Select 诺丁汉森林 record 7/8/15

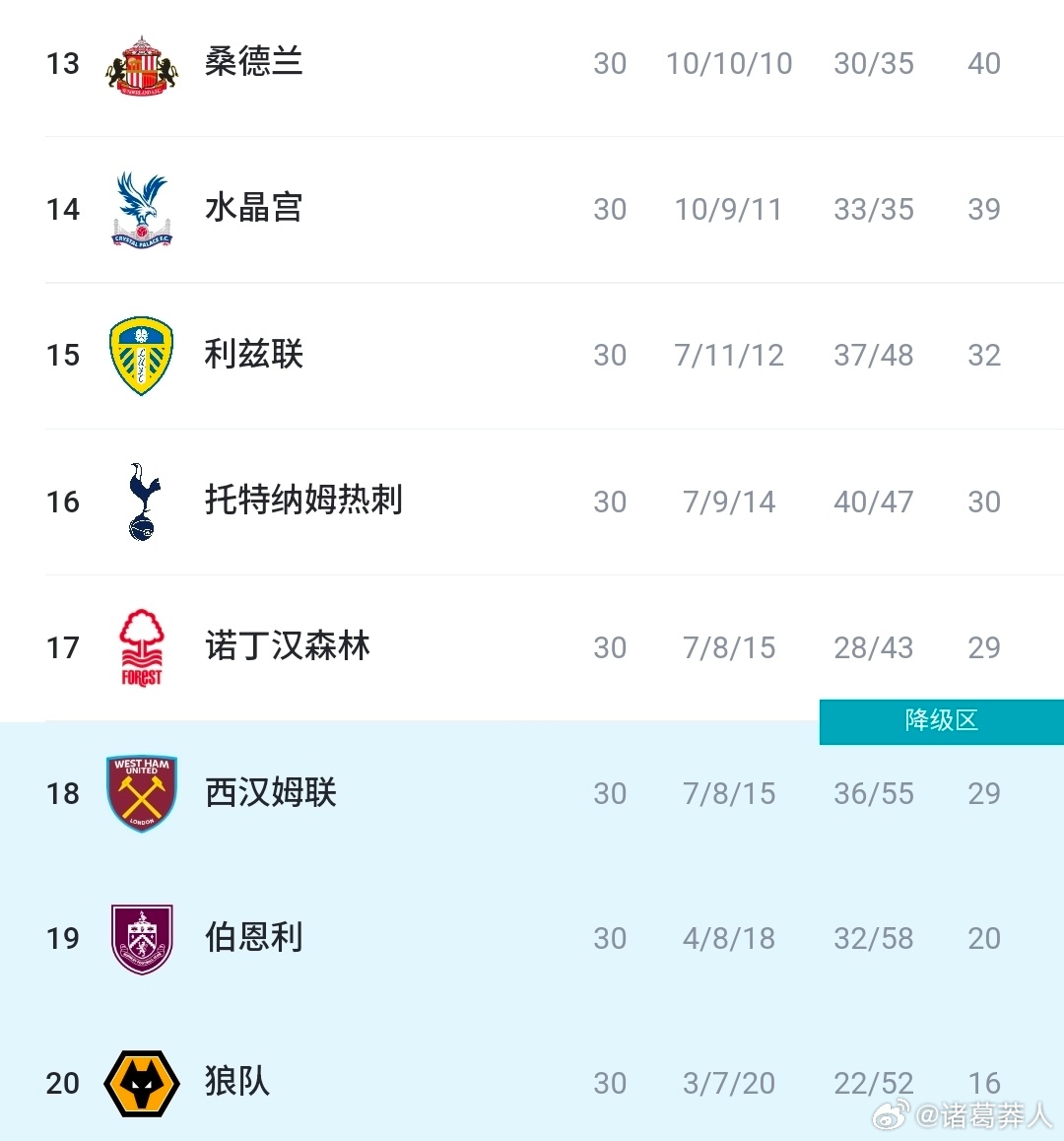[729, 646]
